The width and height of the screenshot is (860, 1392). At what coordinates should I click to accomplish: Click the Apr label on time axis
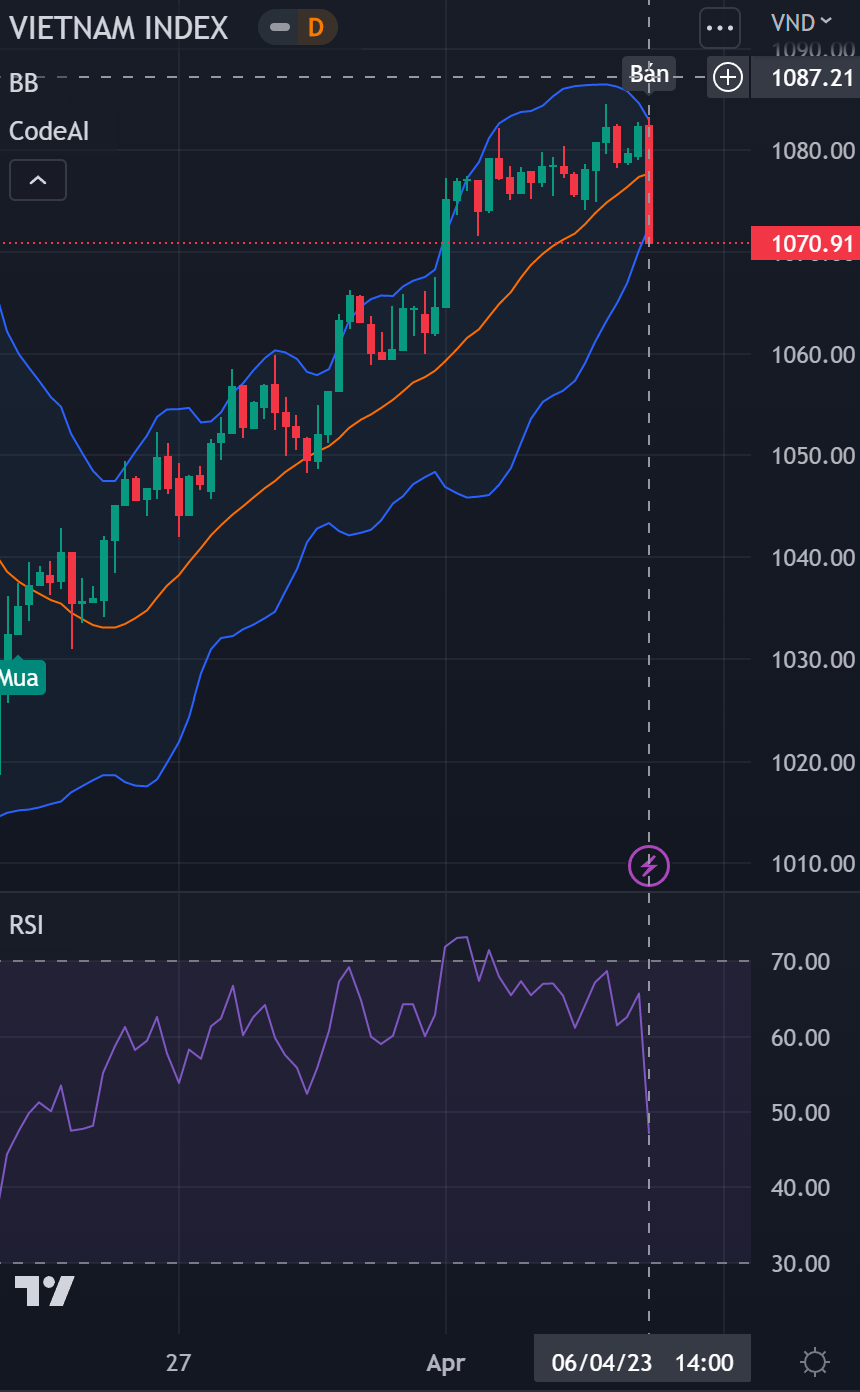pos(445,1362)
